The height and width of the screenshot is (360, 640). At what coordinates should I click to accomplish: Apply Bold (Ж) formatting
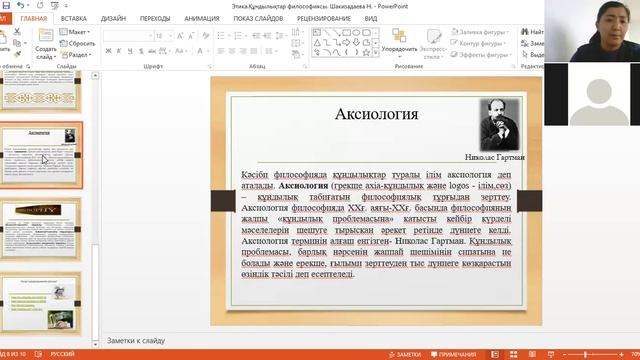[108, 51]
